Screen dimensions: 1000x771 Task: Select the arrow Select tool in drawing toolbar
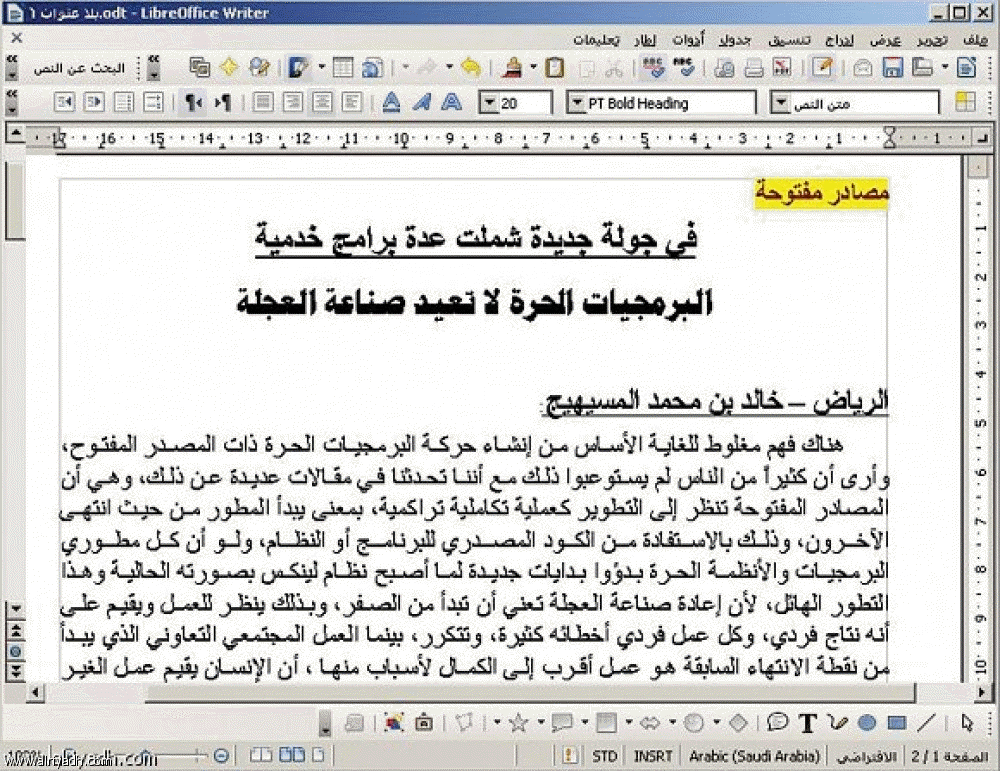[x=967, y=723]
